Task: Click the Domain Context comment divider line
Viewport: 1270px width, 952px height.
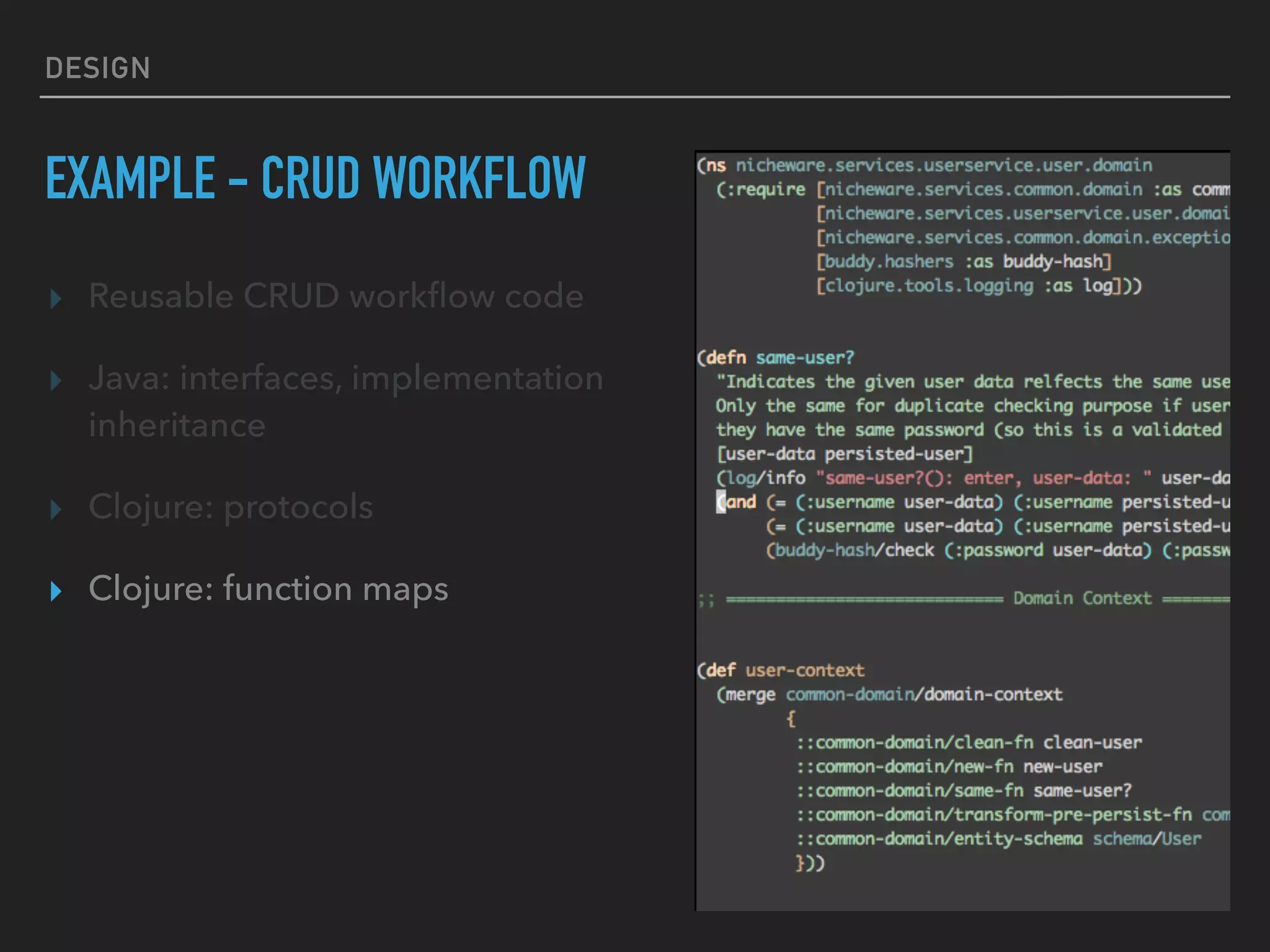Action: 964,599
